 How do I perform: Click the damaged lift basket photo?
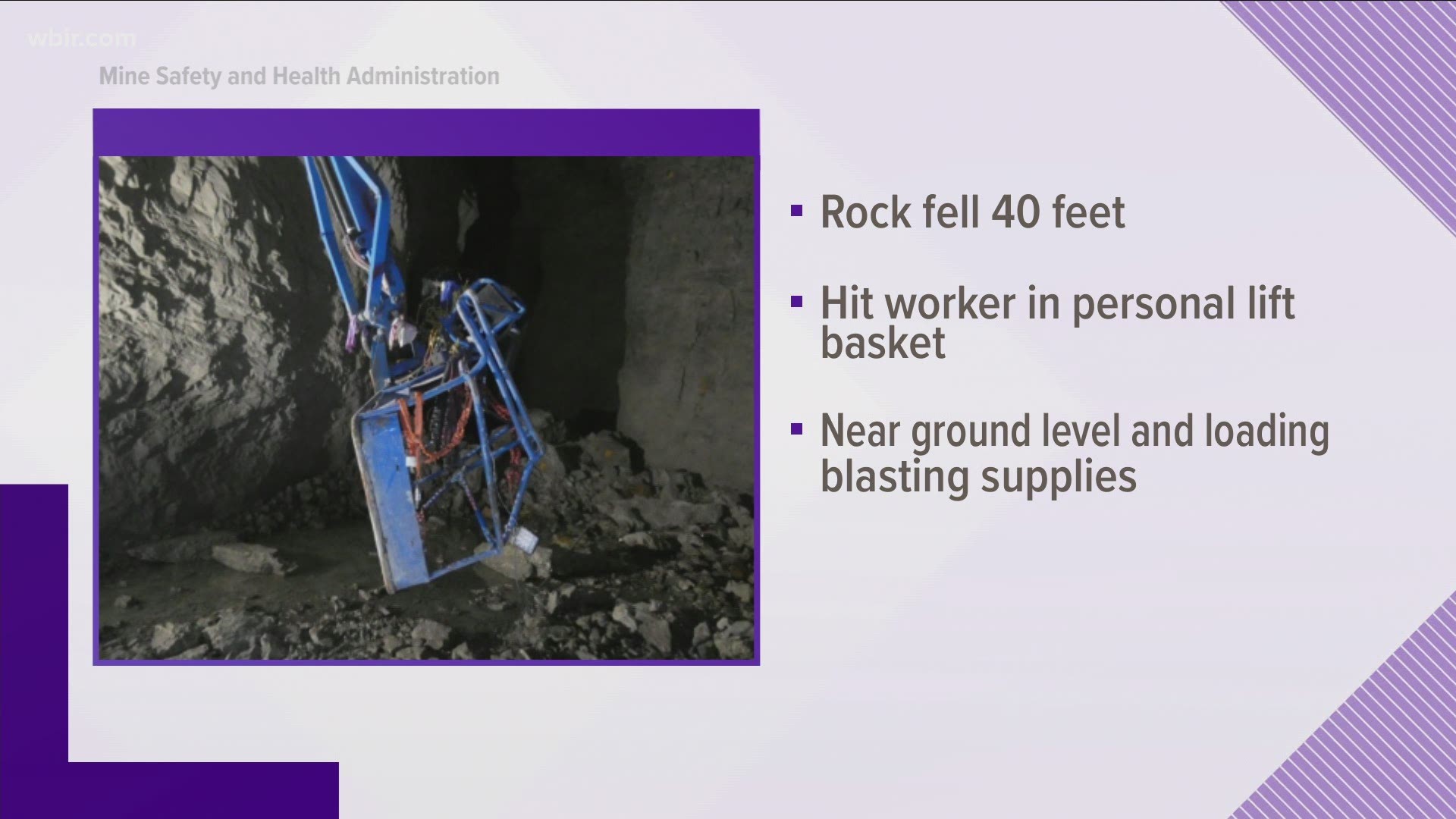[427, 408]
